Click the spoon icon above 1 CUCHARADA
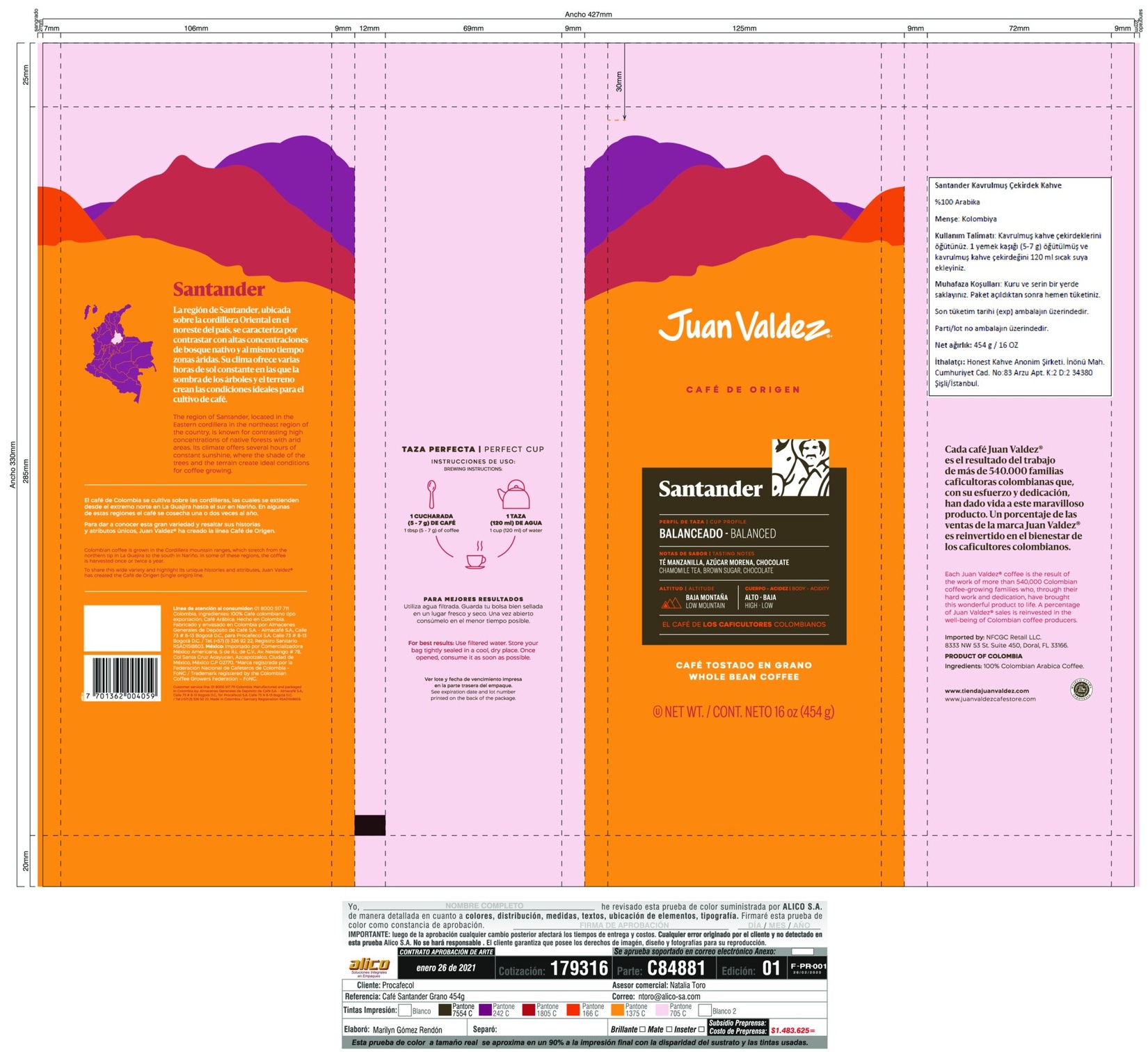Viewport: 1148px width, 1052px height. tap(431, 494)
